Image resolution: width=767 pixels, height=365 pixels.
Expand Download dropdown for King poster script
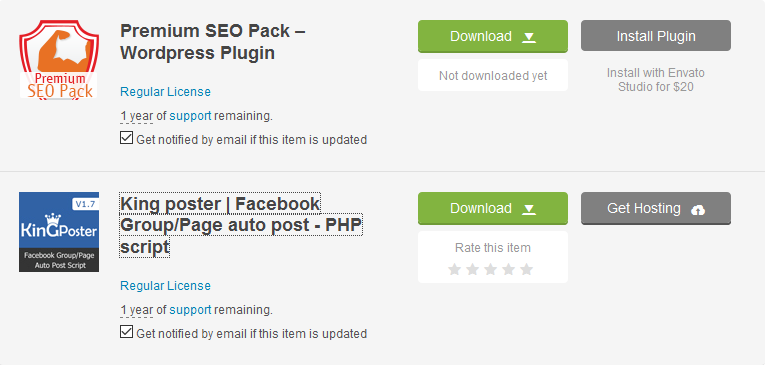pyautogui.click(x=493, y=208)
